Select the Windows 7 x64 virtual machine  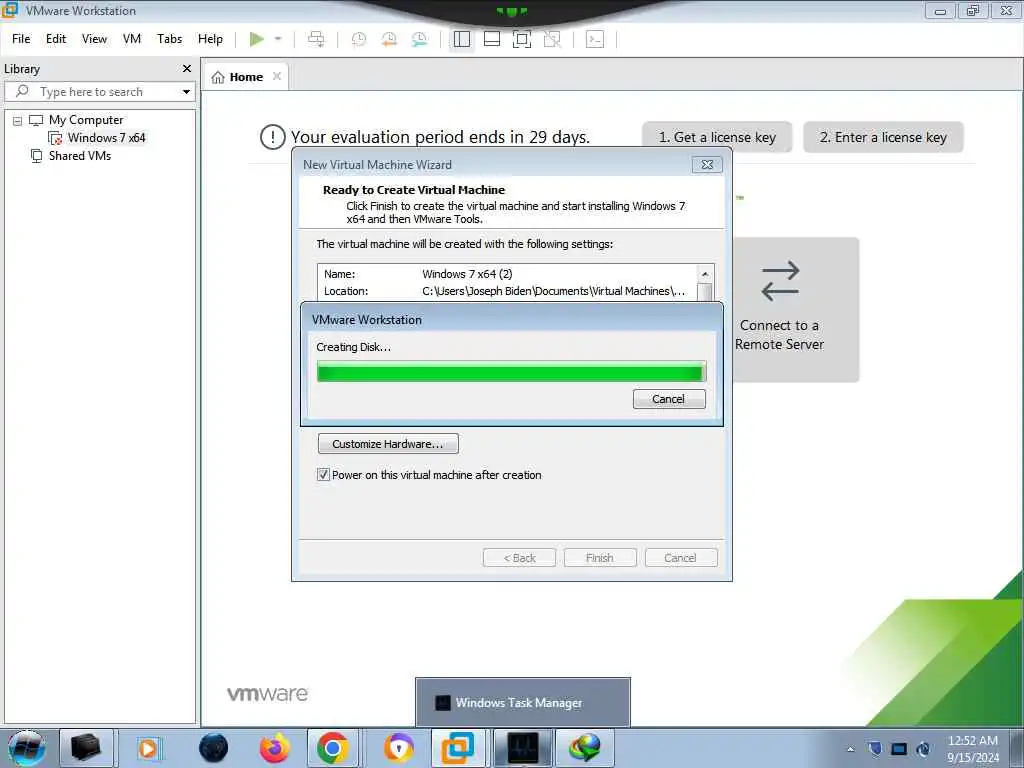[x=106, y=138]
